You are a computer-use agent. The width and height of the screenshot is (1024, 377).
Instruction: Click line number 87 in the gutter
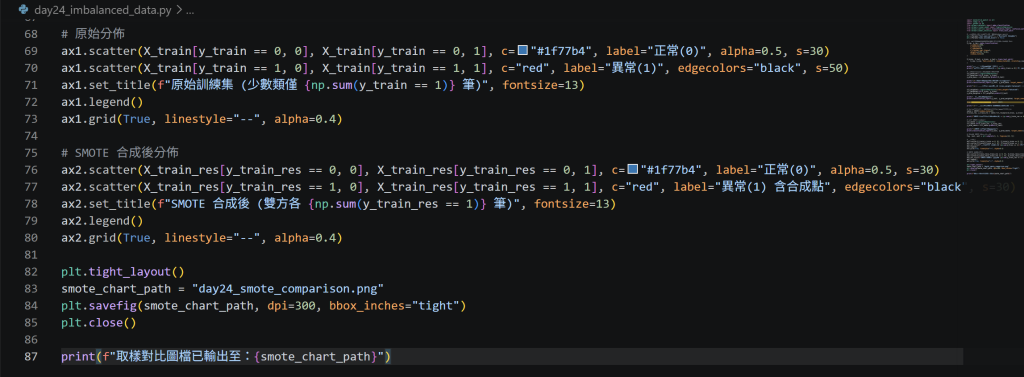(31, 357)
